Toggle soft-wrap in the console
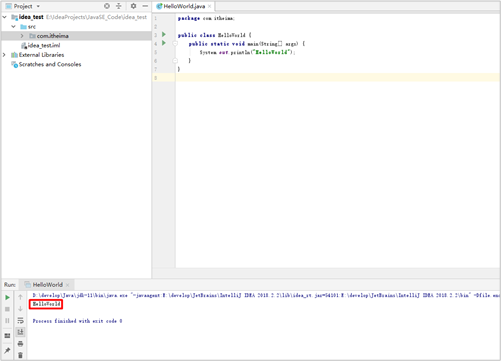The image size is (501, 361). click(x=20, y=320)
